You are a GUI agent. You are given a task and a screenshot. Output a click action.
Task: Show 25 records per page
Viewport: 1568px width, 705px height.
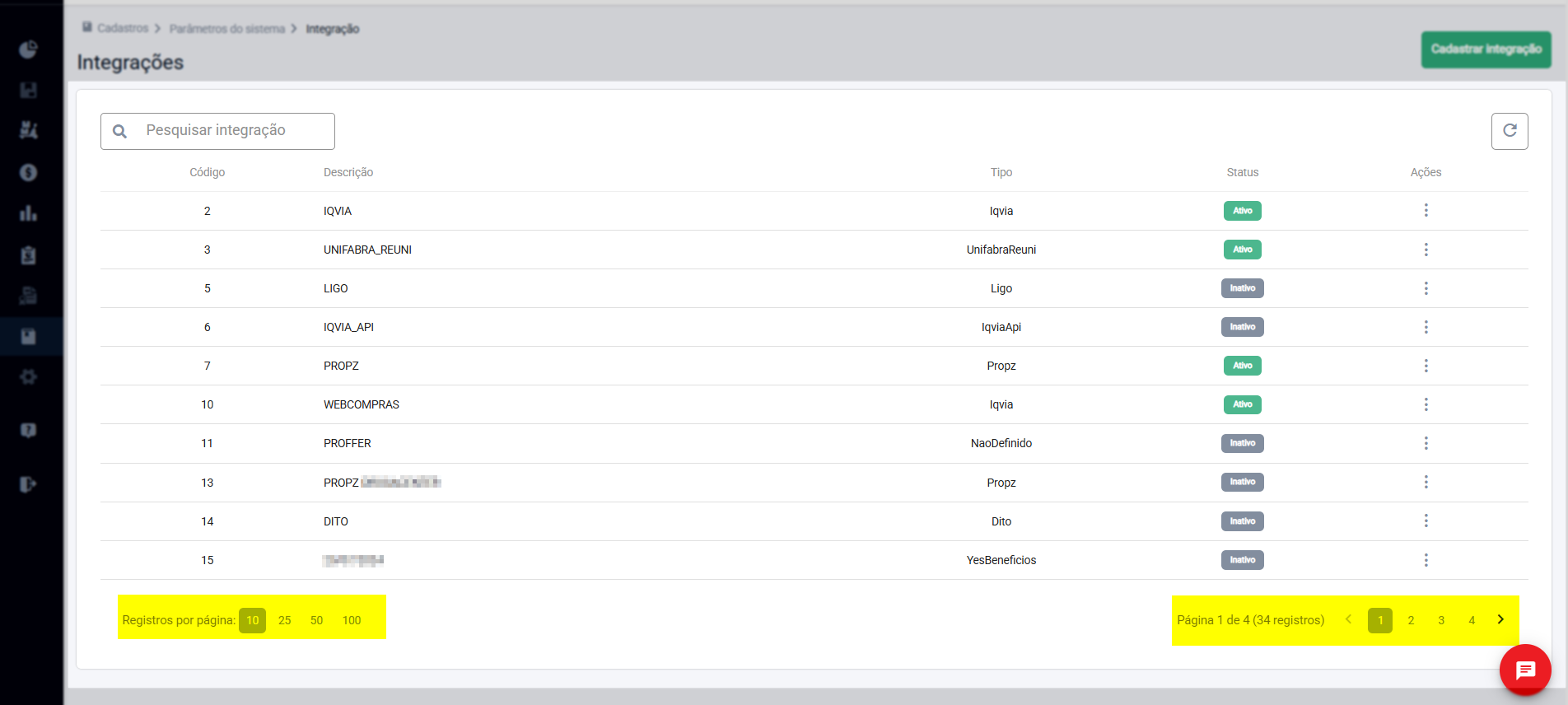[285, 620]
